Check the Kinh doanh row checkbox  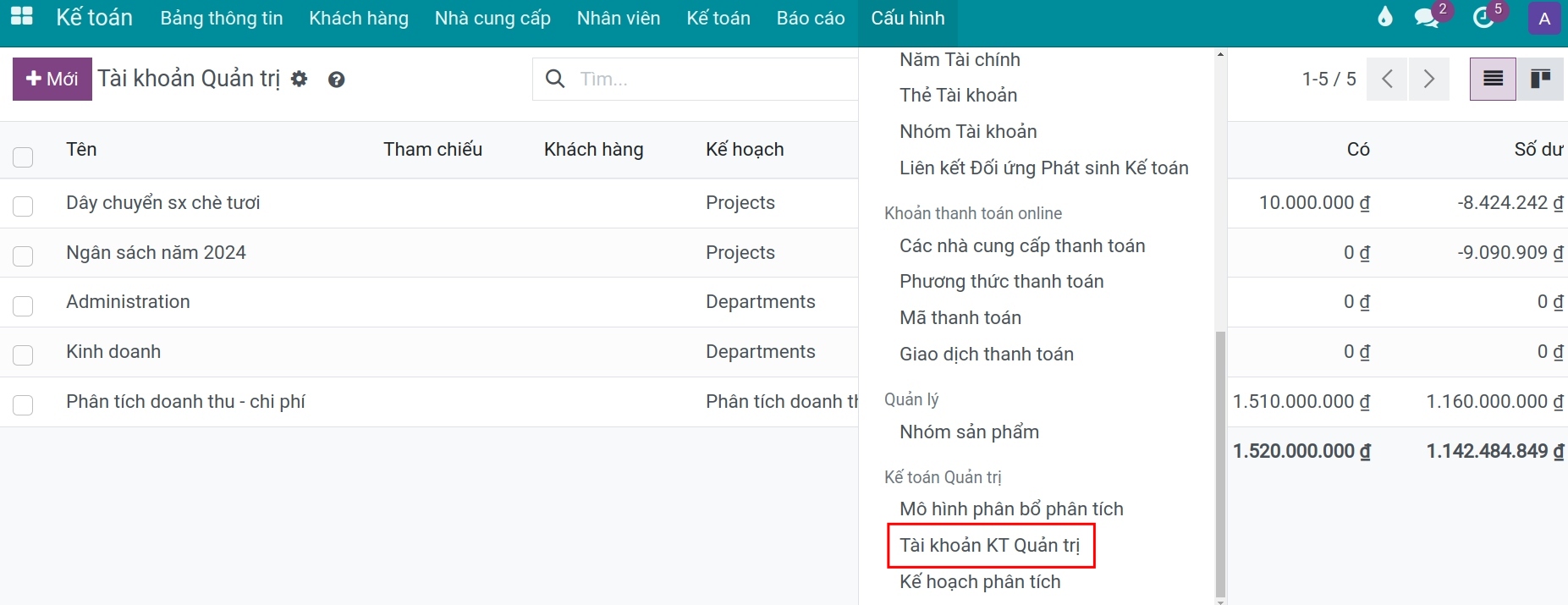point(23,355)
